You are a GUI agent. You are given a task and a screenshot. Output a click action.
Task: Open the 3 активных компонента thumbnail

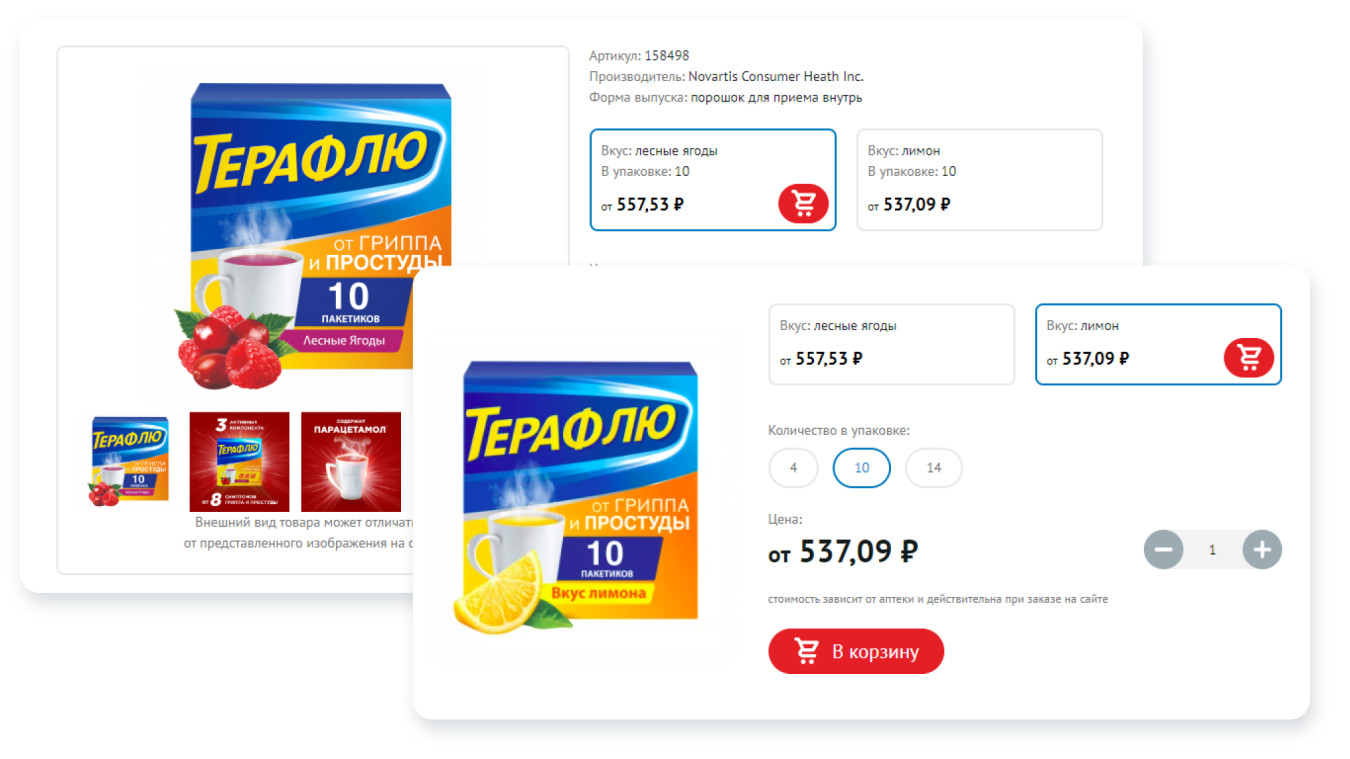click(x=239, y=462)
